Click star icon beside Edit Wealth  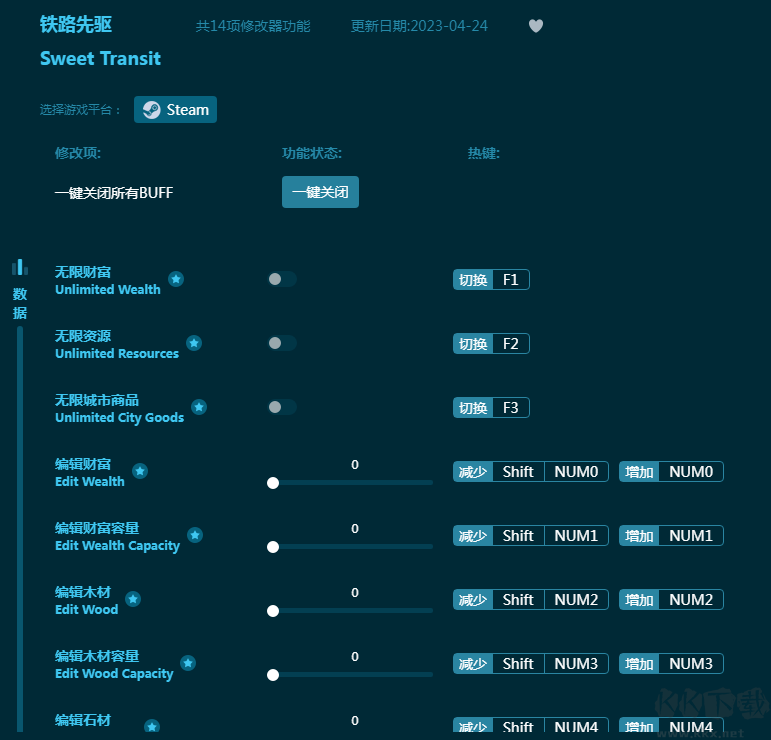[140, 471]
